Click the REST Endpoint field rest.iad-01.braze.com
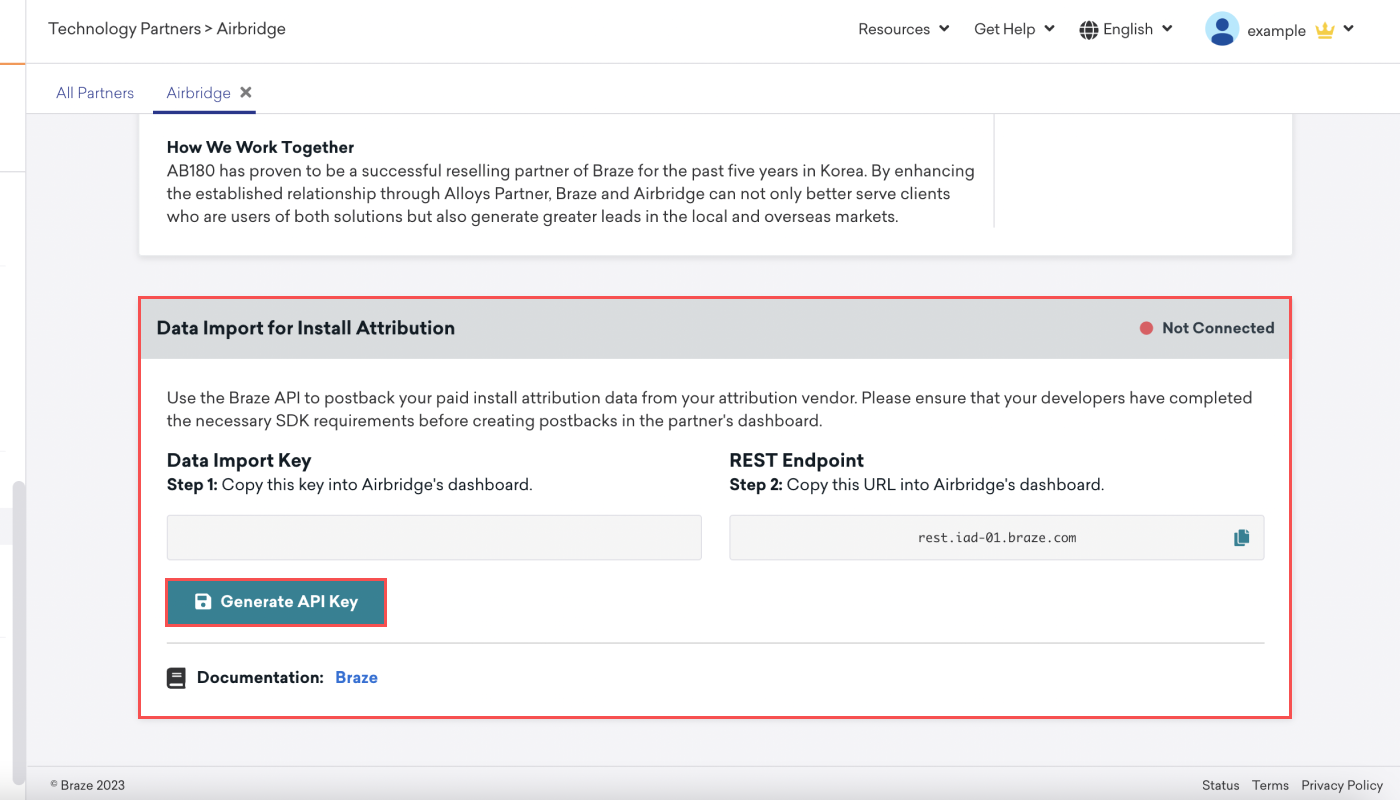The height and width of the screenshot is (800, 1400). click(x=997, y=538)
